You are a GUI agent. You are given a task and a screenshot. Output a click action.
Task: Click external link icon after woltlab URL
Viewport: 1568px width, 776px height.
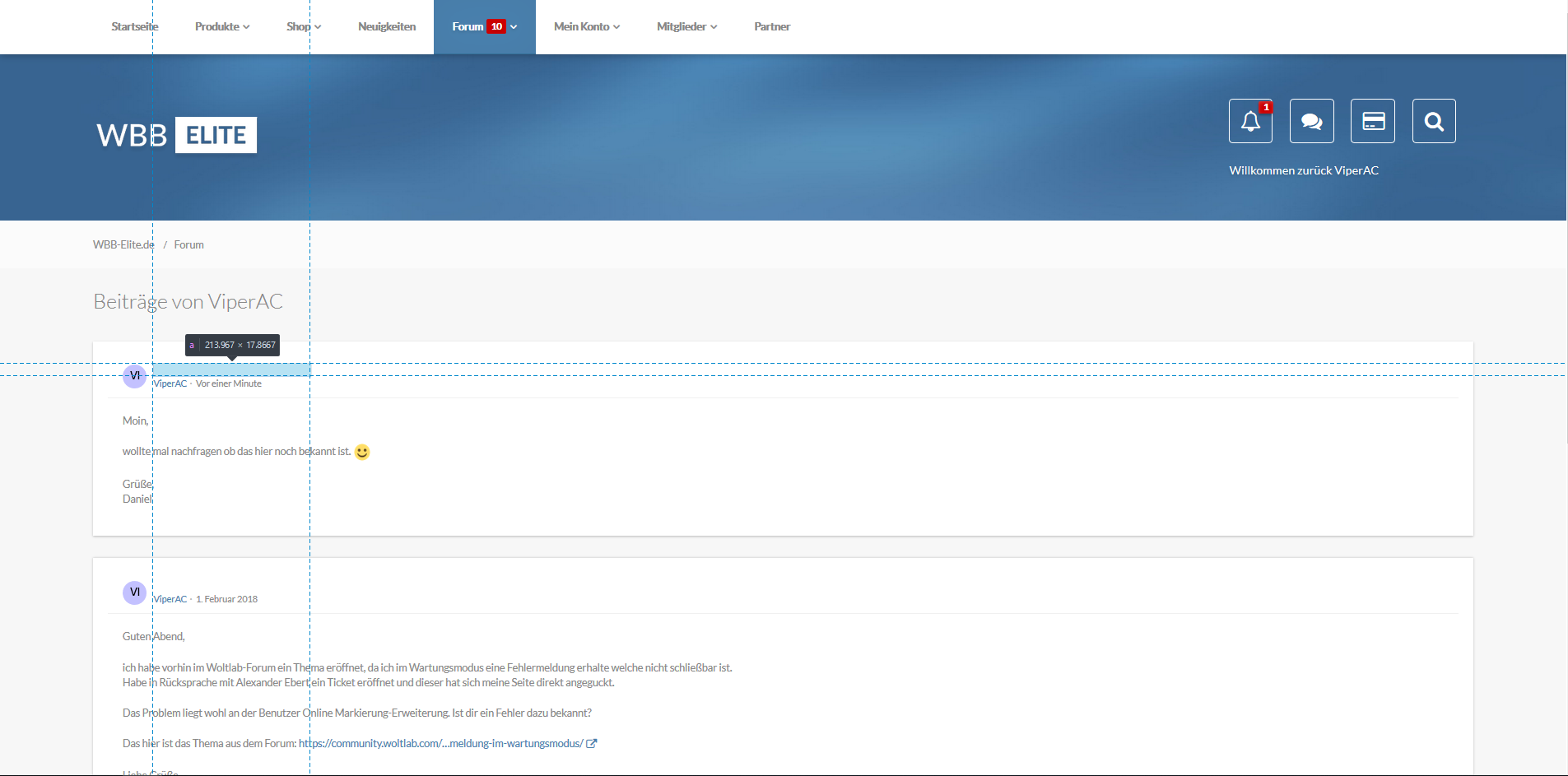[591, 744]
